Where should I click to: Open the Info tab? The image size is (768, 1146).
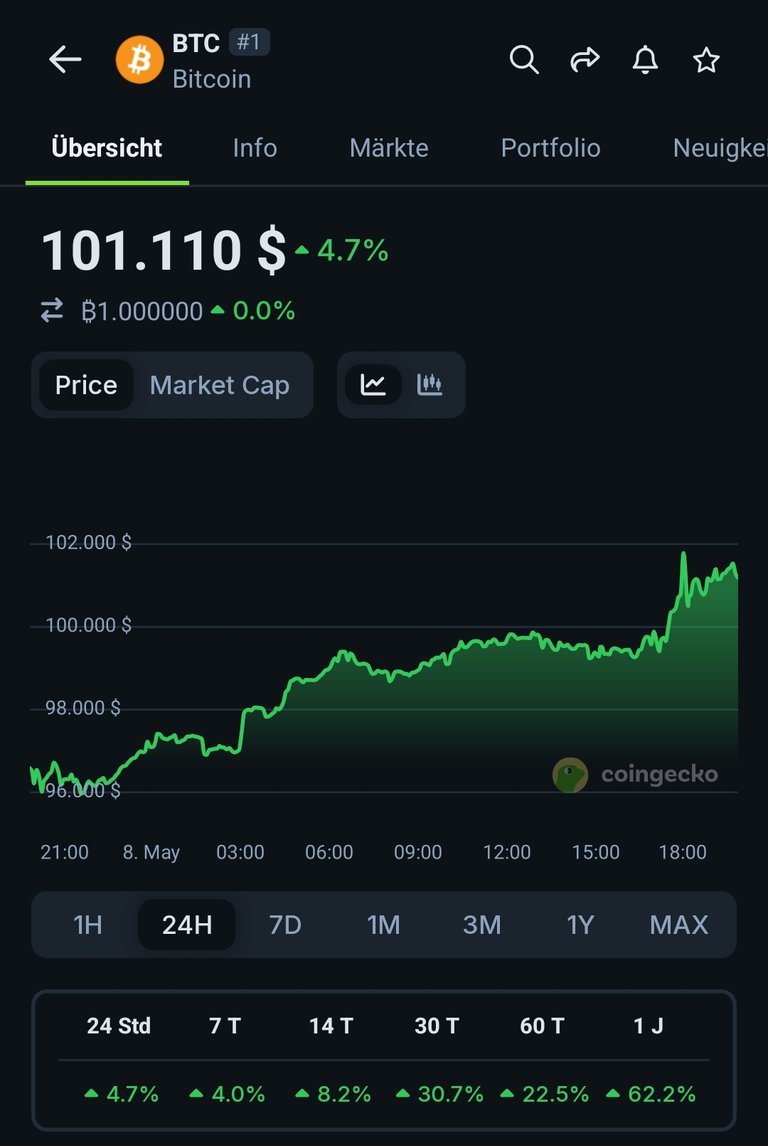point(255,148)
